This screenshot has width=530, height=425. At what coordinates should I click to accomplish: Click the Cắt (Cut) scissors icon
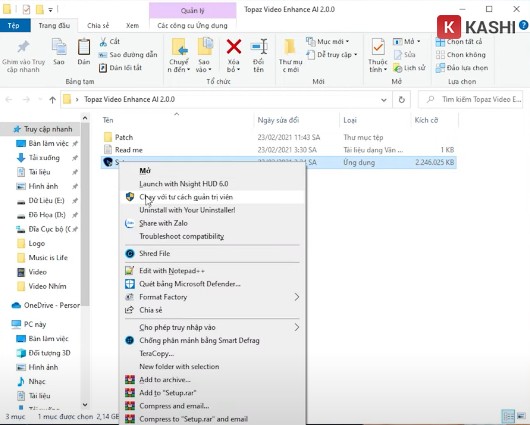tap(103, 42)
